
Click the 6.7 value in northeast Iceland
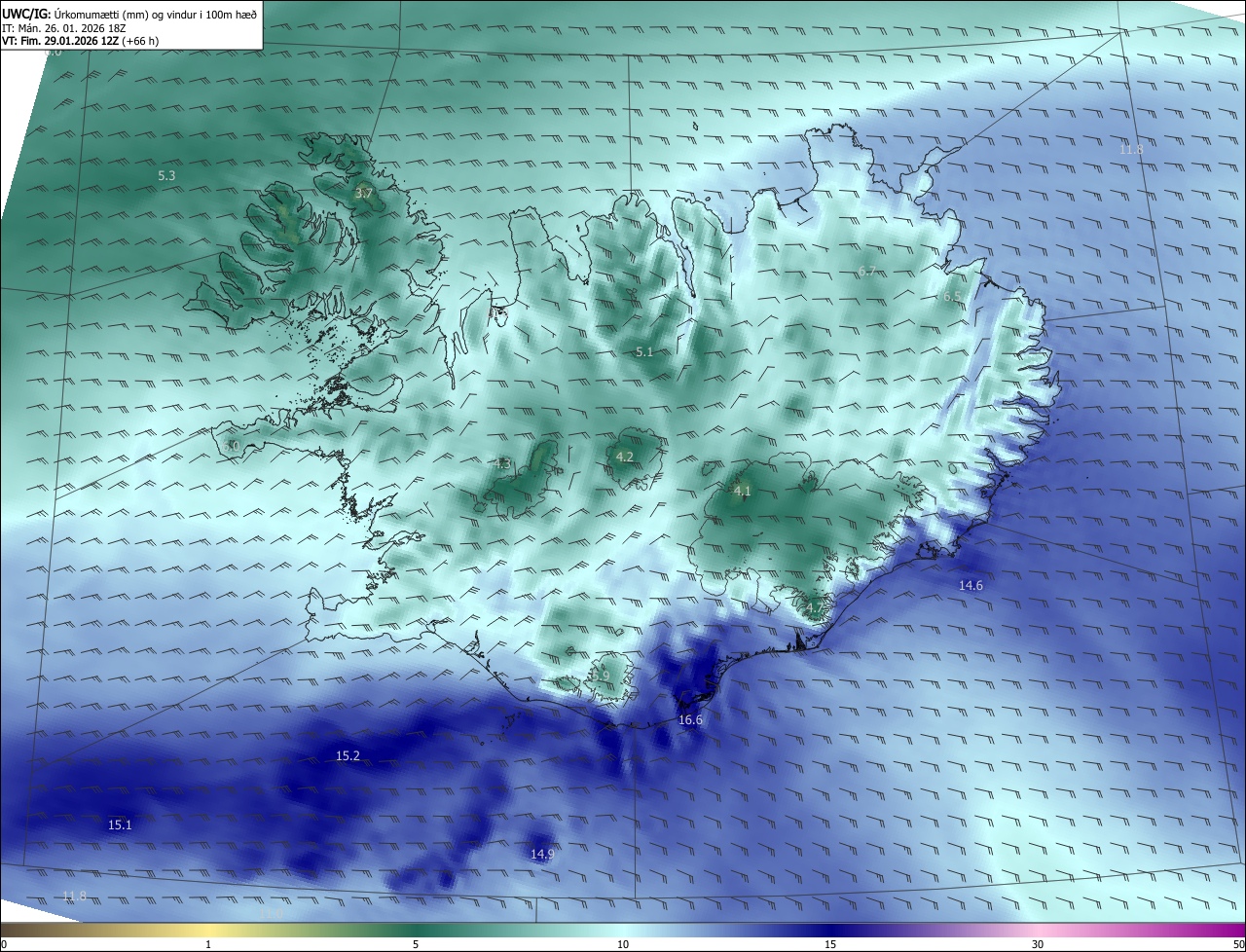pos(867,272)
